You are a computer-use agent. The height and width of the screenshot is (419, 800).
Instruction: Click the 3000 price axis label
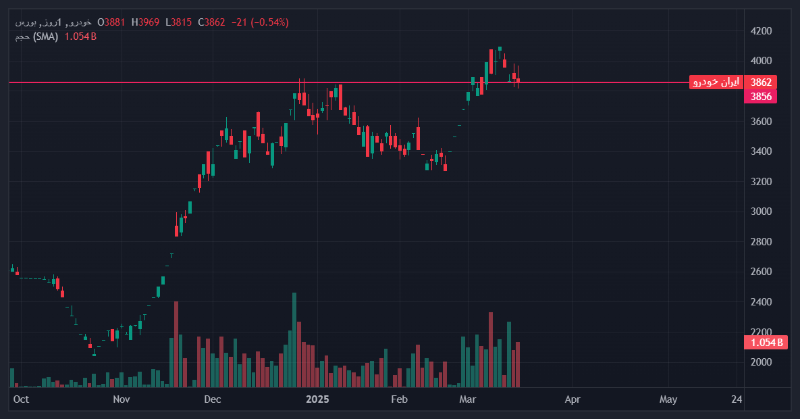pos(761,211)
